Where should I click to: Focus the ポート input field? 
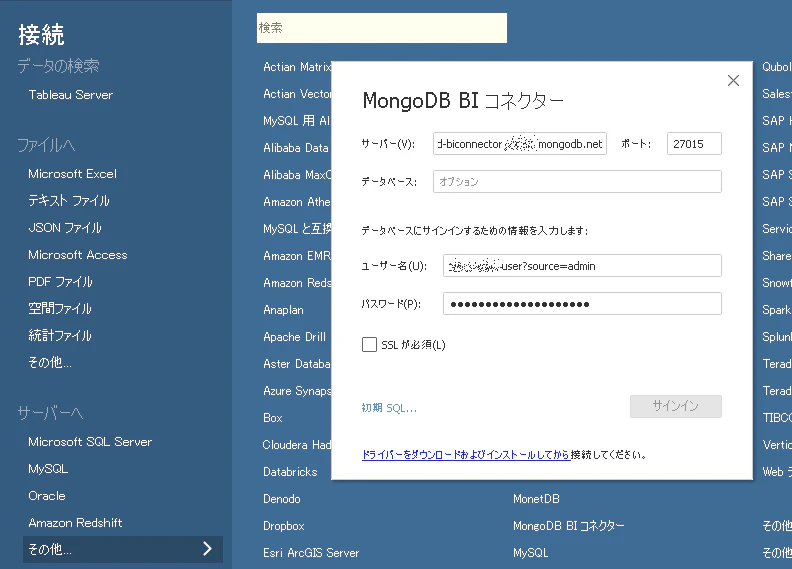pyautogui.click(x=694, y=144)
